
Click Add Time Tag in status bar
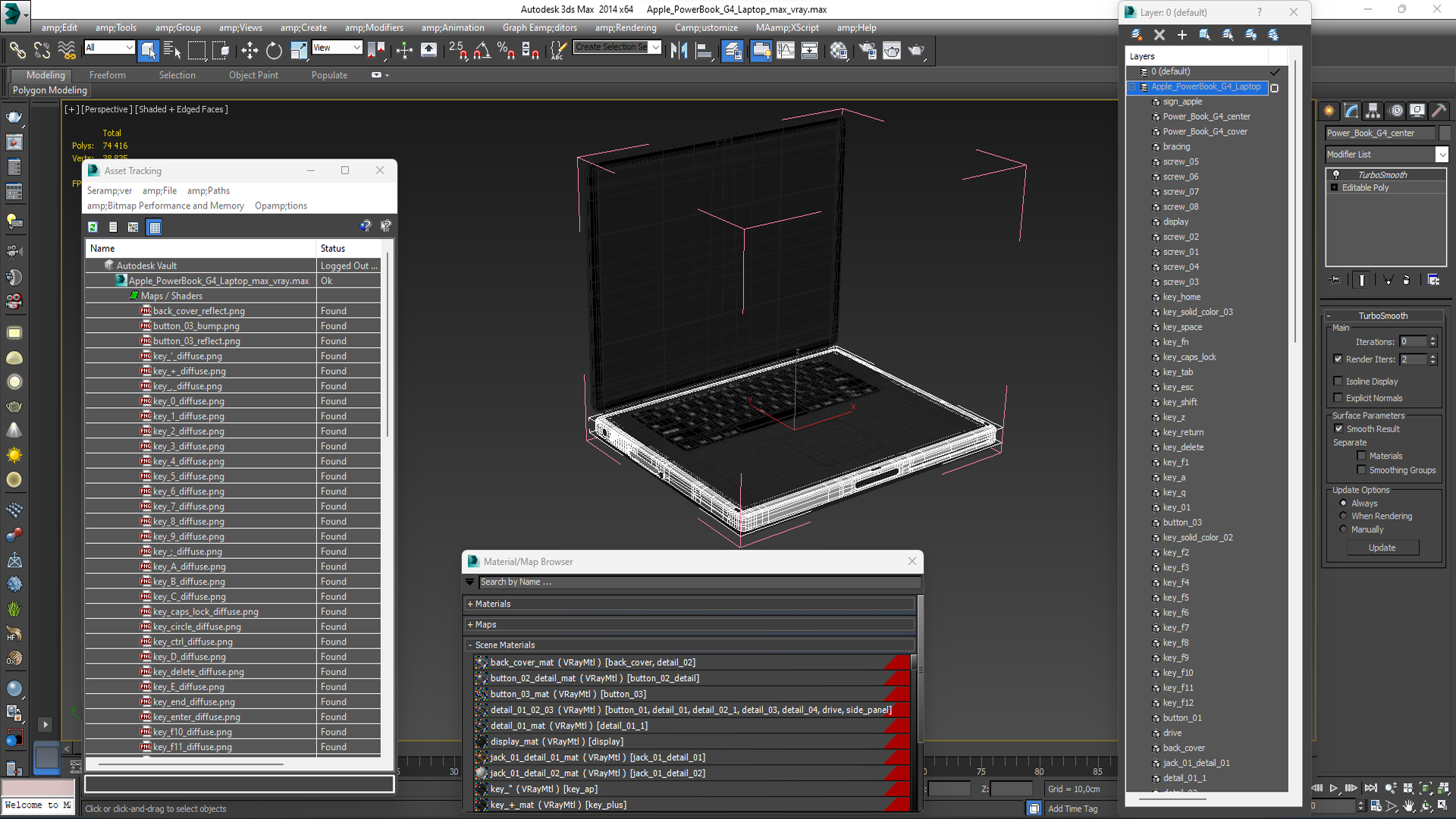[1072, 809]
